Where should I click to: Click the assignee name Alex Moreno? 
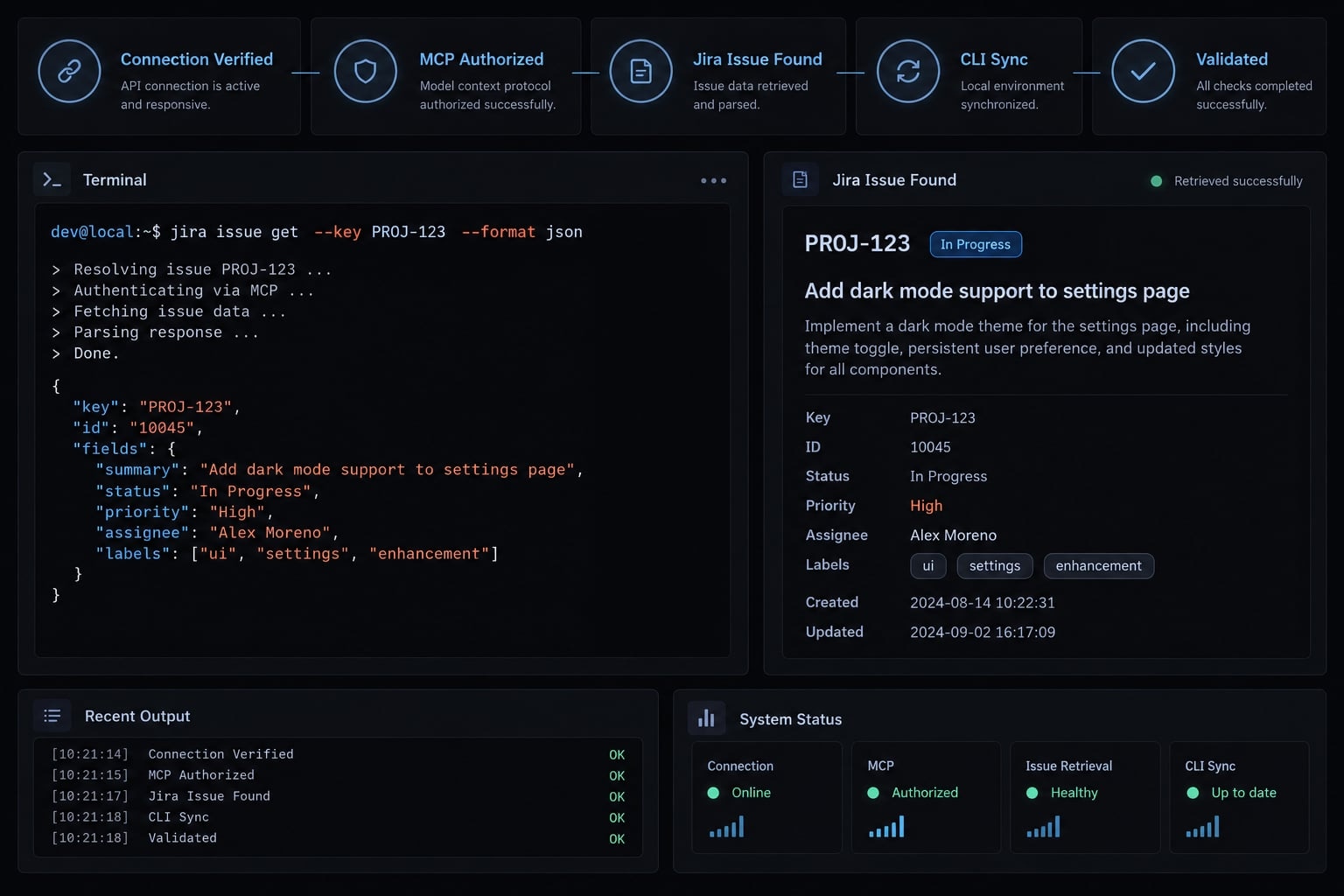coord(954,535)
